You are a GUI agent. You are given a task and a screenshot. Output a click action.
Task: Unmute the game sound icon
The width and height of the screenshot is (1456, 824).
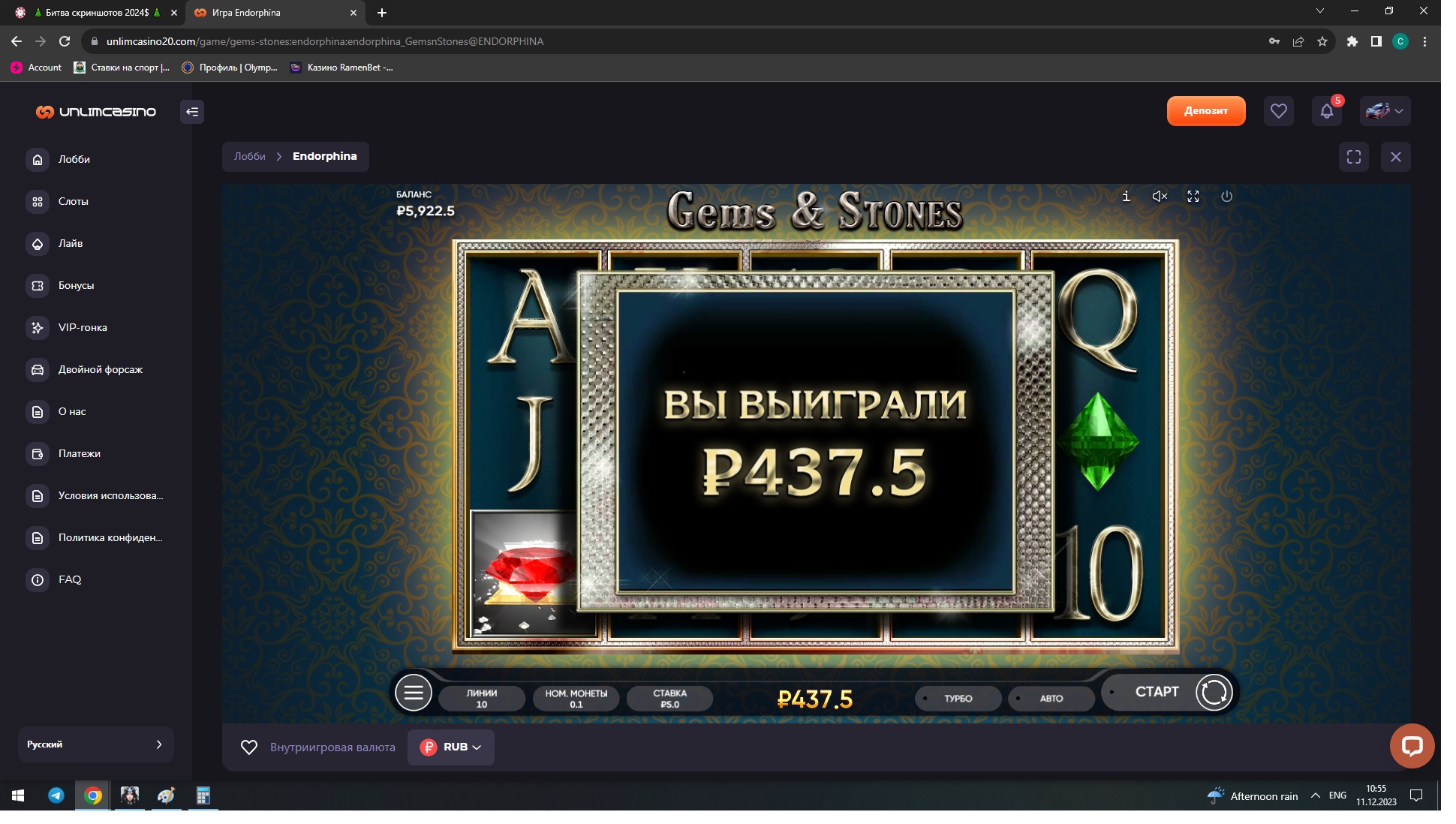coord(1159,197)
